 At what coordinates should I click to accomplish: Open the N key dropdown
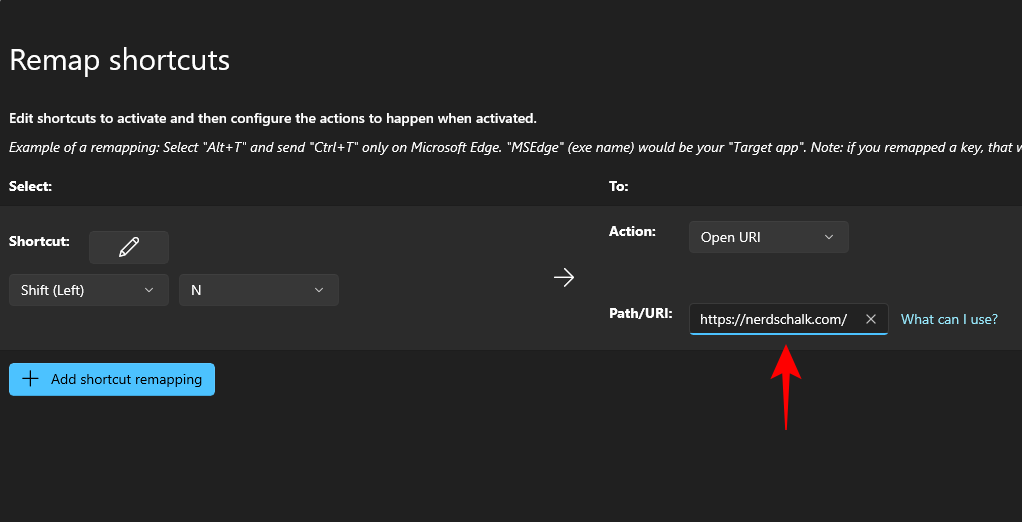tap(259, 290)
